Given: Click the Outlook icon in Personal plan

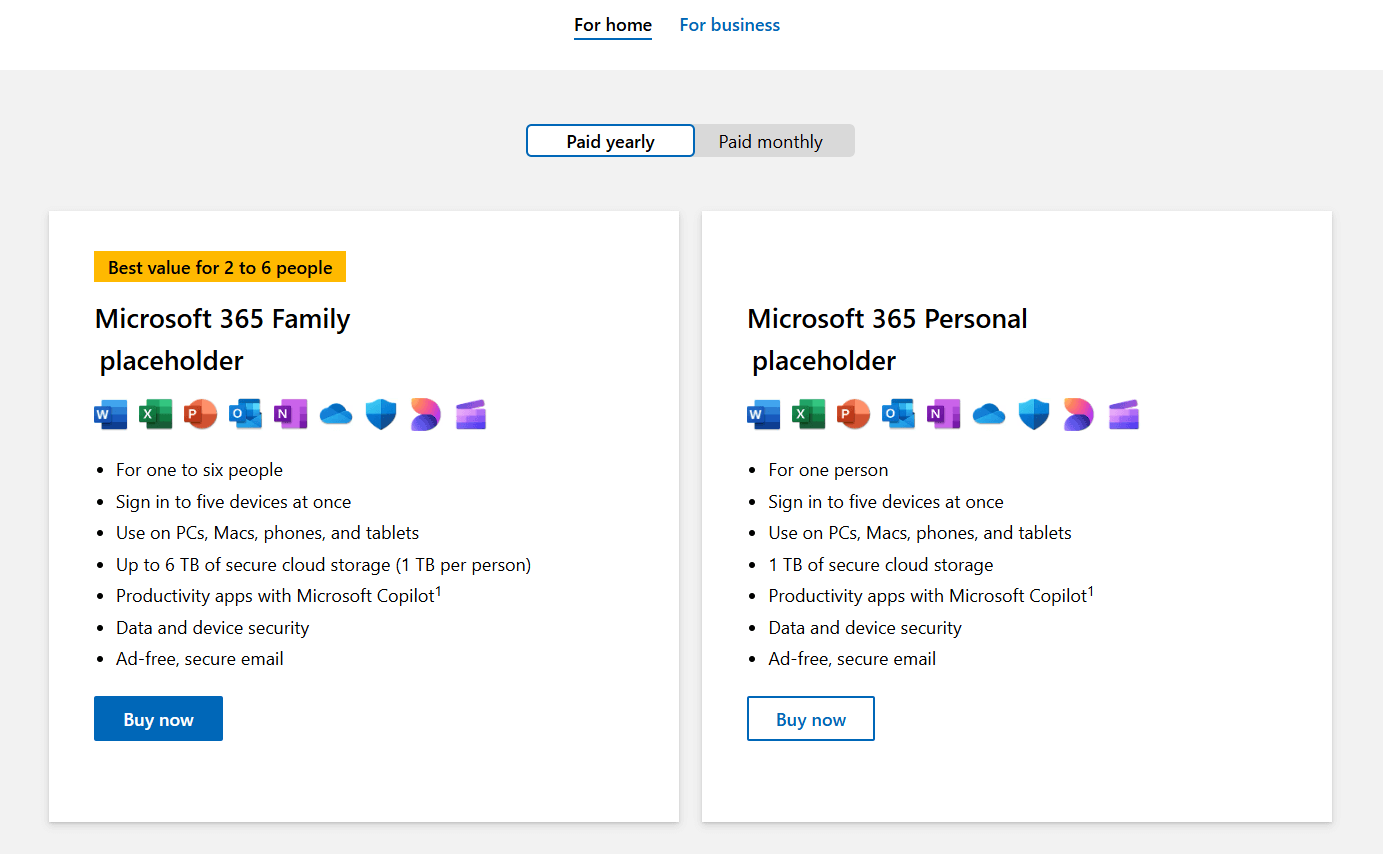Looking at the screenshot, I should tap(898, 414).
